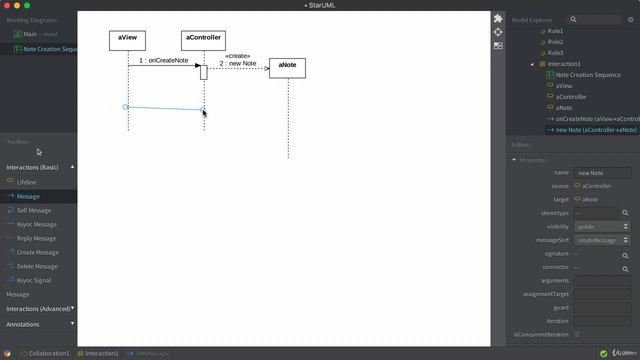Screen dimensions: 640x360
Task: Open the visibility dropdown
Action: (602, 227)
